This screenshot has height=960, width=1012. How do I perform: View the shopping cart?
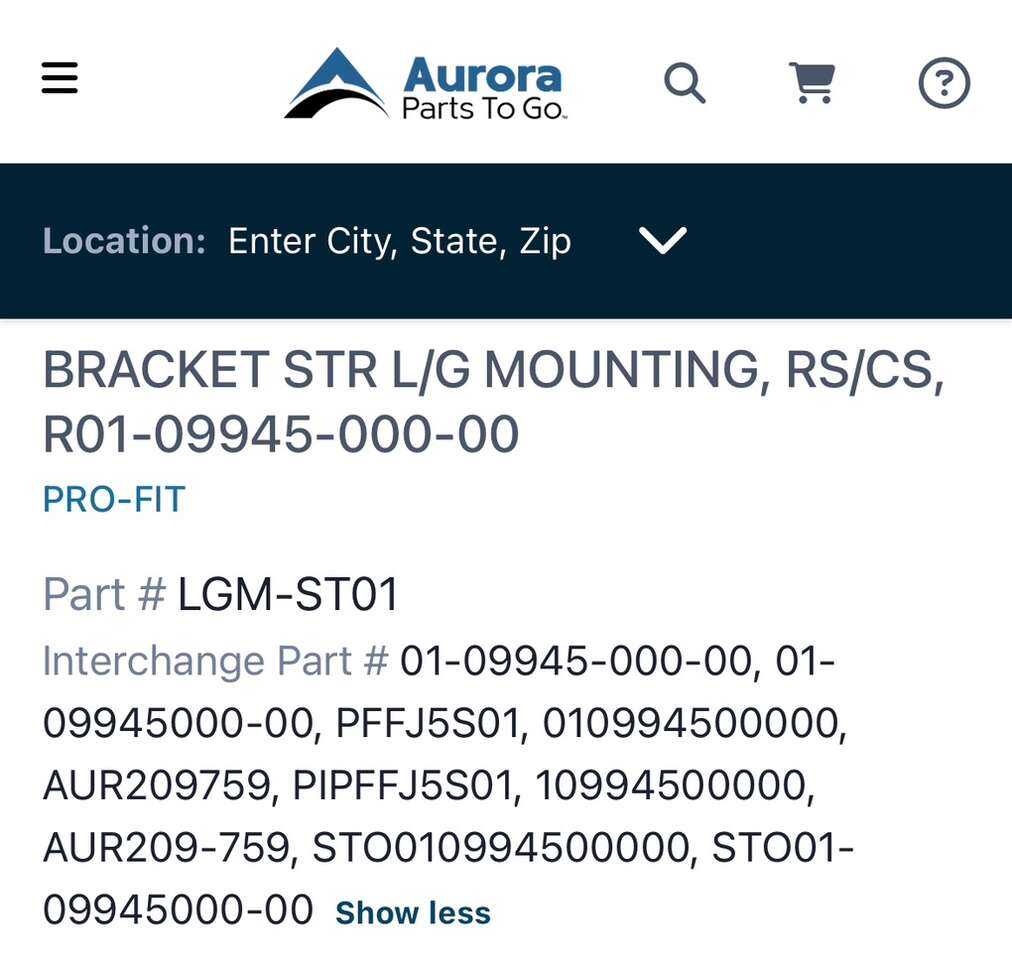[x=812, y=83]
